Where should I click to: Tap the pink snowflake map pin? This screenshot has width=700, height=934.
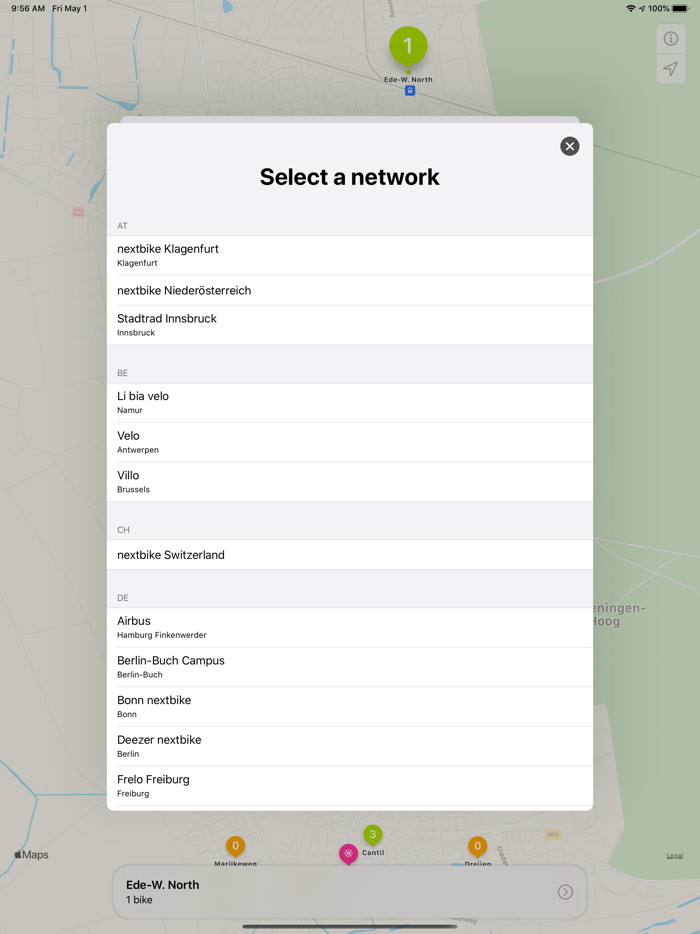tap(349, 854)
